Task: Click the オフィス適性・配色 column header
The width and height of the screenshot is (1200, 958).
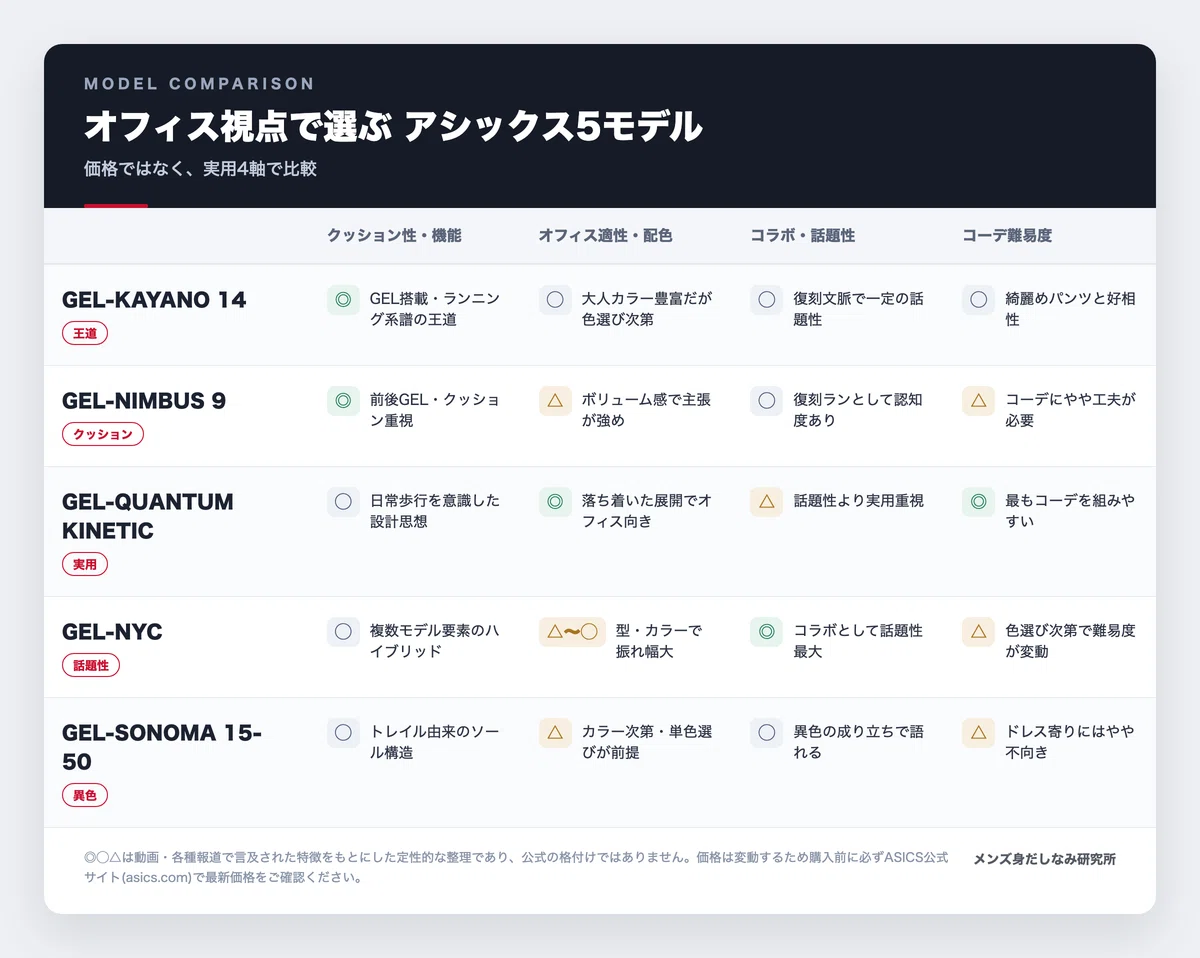Action: click(605, 236)
